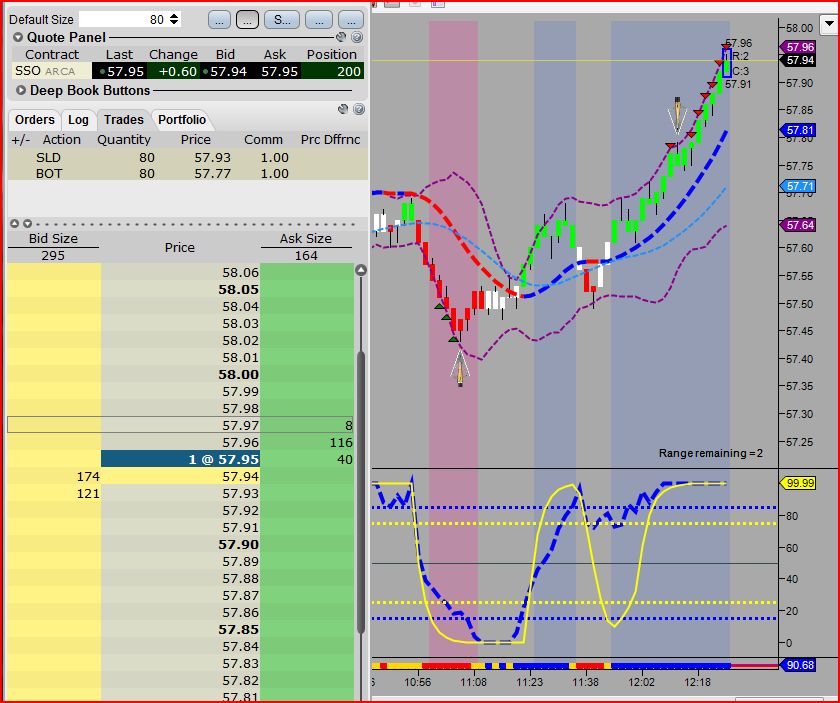Viewport: 840px width, 703px height.
Task: Click the 58.00 price ladder row
Action: [181, 375]
